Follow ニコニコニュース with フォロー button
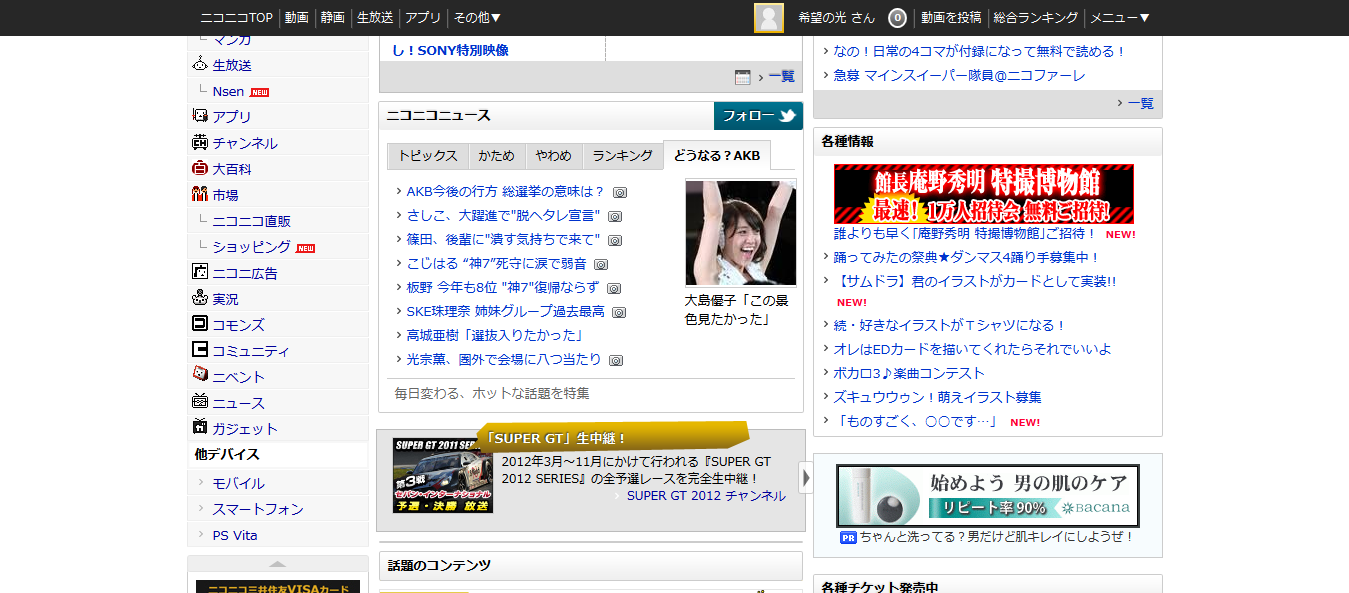The width and height of the screenshot is (1349, 593). pos(759,116)
